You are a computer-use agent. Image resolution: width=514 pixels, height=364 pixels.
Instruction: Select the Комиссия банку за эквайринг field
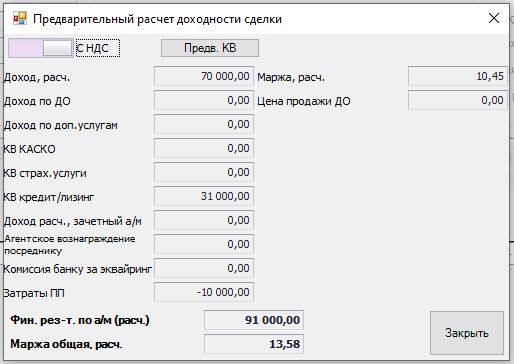pos(204,268)
